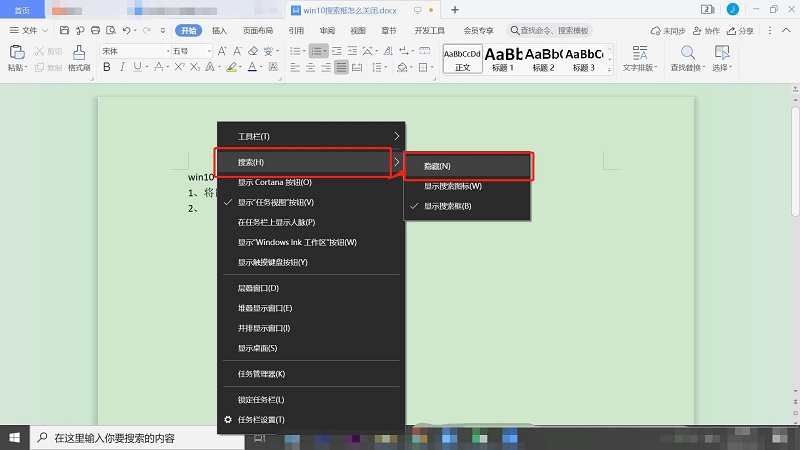The height and width of the screenshot is (450, 800).
Task: Apply Italic formatting to text
Action: click(121, 68)
